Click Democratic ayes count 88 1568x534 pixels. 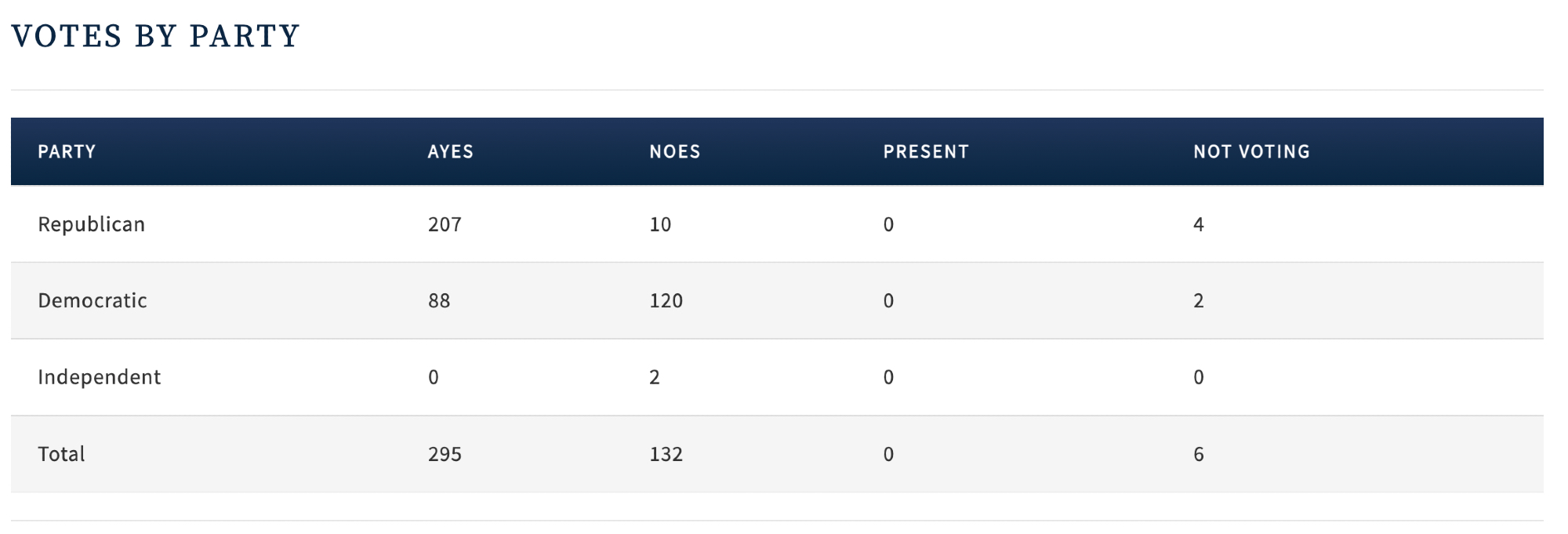coord(439,300)
